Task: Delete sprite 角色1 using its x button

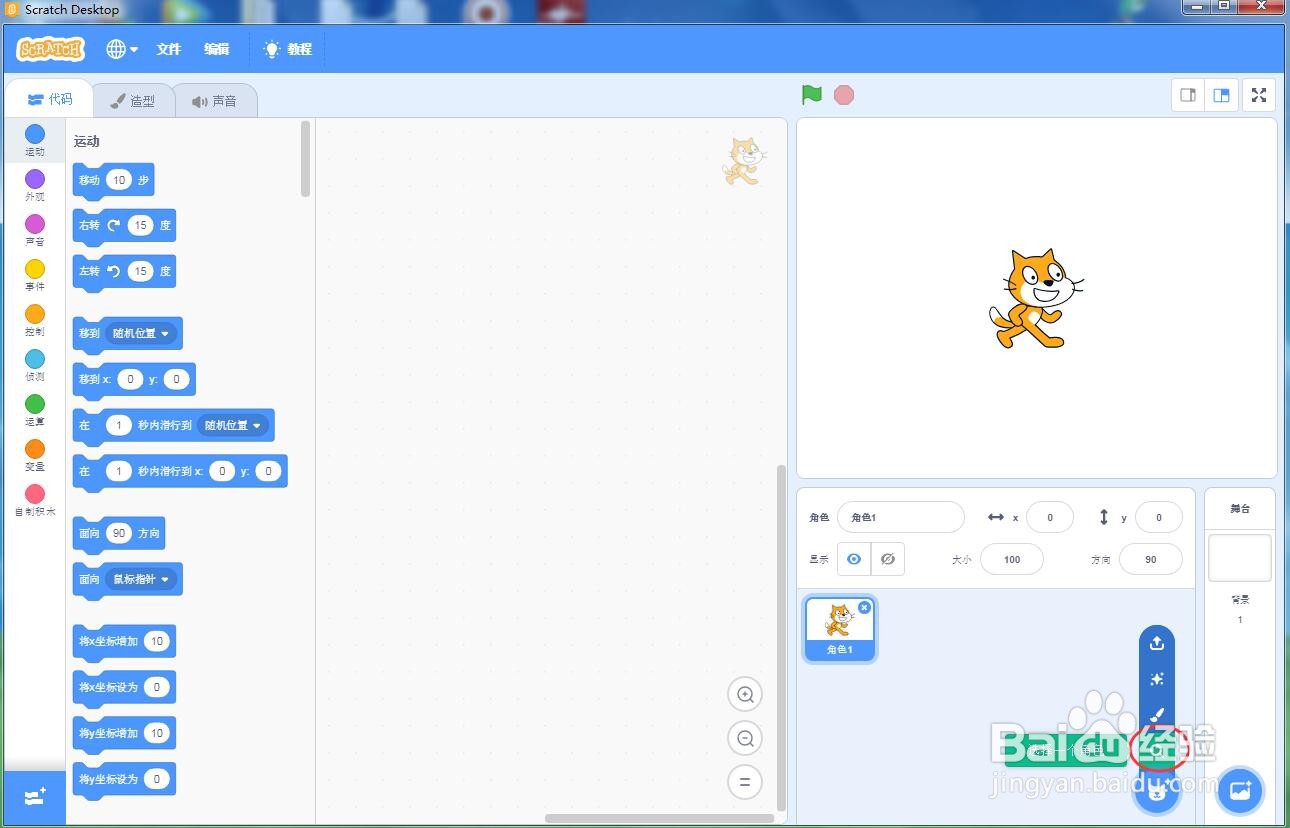Action: click(864, 607)
